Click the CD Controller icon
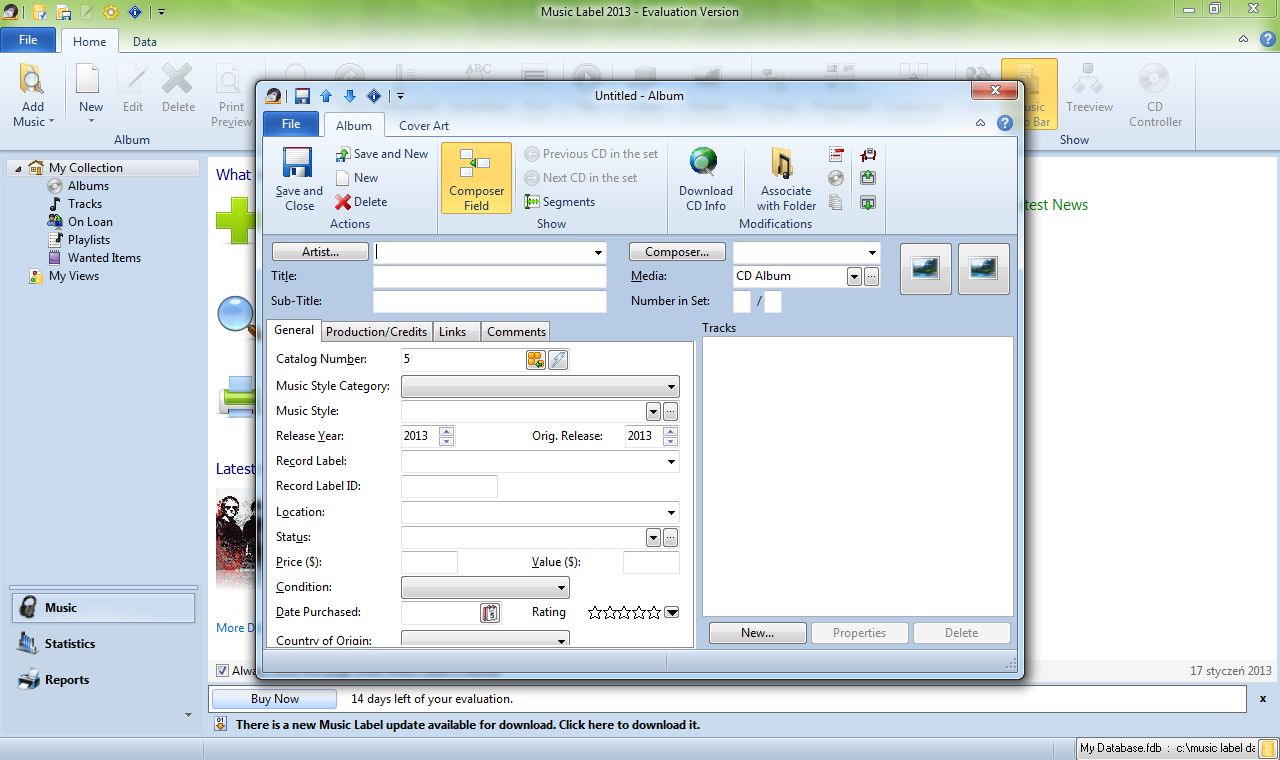Image resolution: width=1280 pixels, height=760 pixels. click(x=1154, y=80)
